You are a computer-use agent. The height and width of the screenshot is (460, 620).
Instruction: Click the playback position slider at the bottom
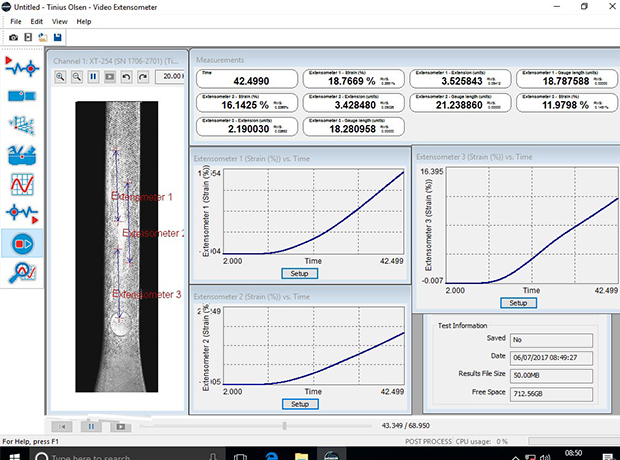[285, 426]
